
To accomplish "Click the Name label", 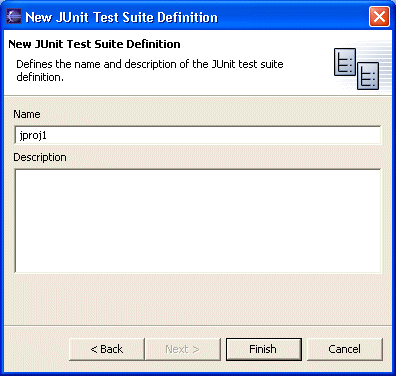I will point(27,114).
